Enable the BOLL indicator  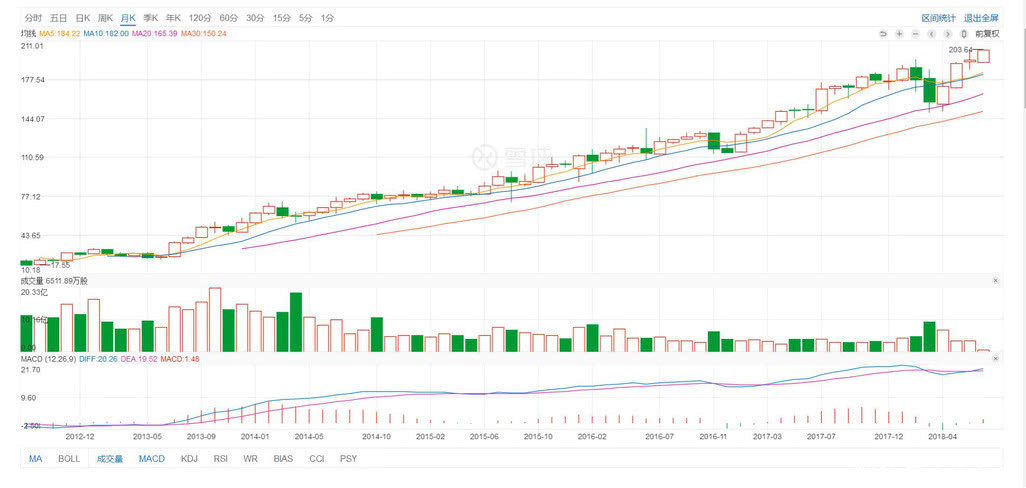pos(69,459)
